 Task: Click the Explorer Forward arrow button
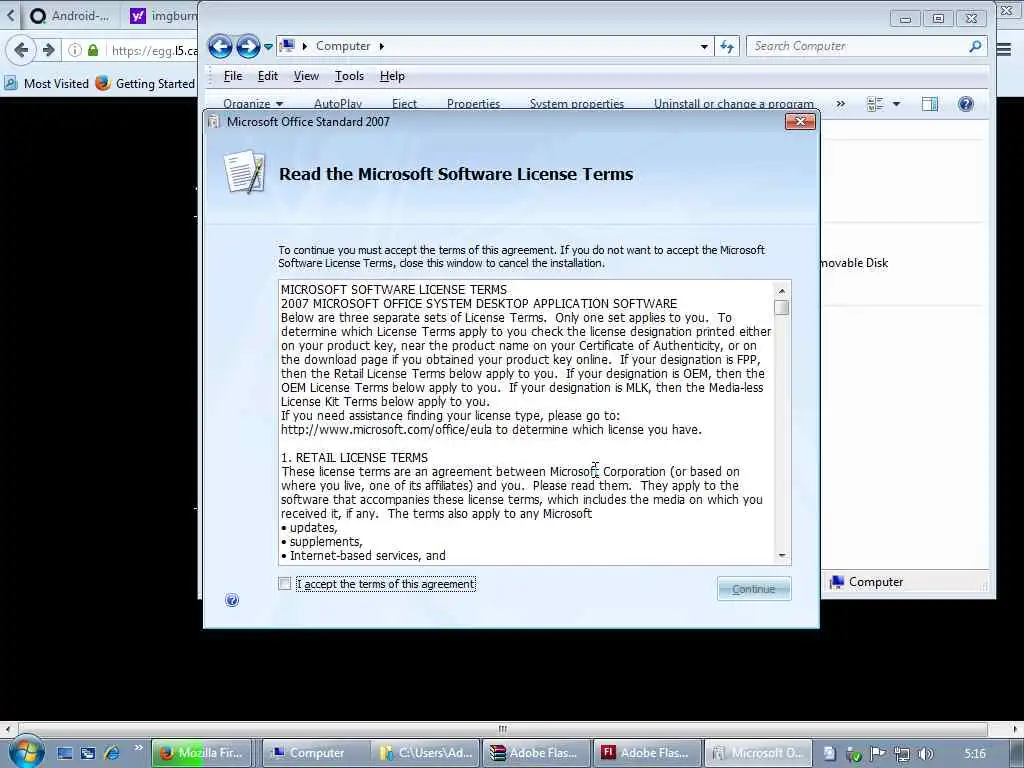tap(248, 46)
